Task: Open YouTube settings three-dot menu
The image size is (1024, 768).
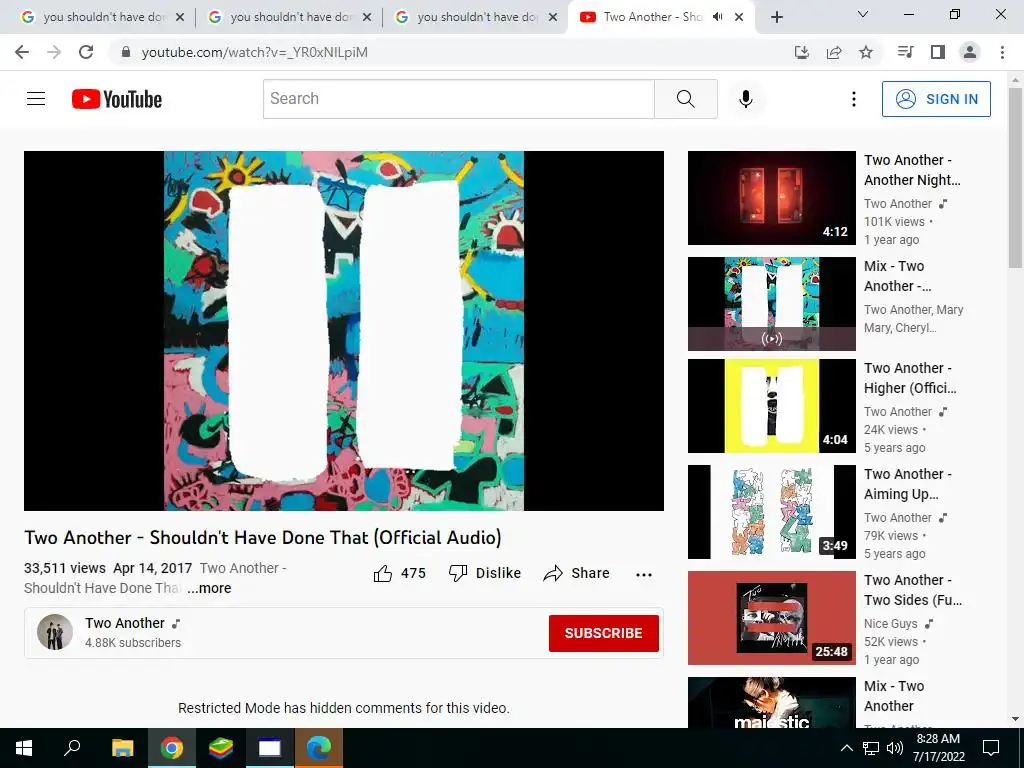Action: pyautogui.click(x=854, y=99)
